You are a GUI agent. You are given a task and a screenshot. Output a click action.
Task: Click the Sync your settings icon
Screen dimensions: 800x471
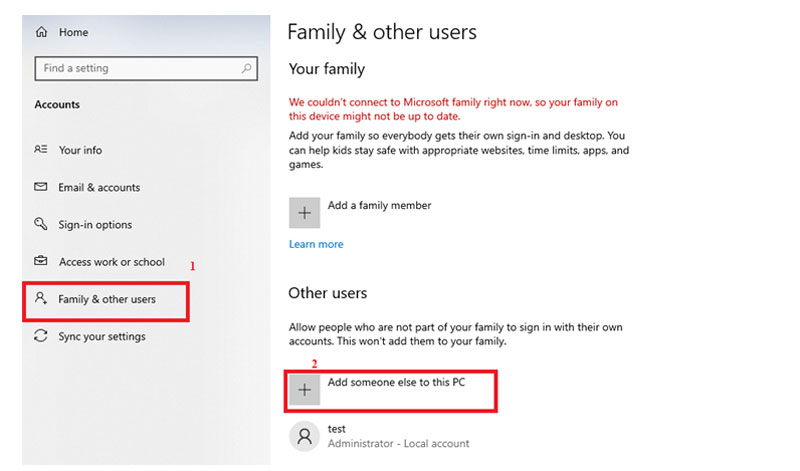(x=41, y=337)
